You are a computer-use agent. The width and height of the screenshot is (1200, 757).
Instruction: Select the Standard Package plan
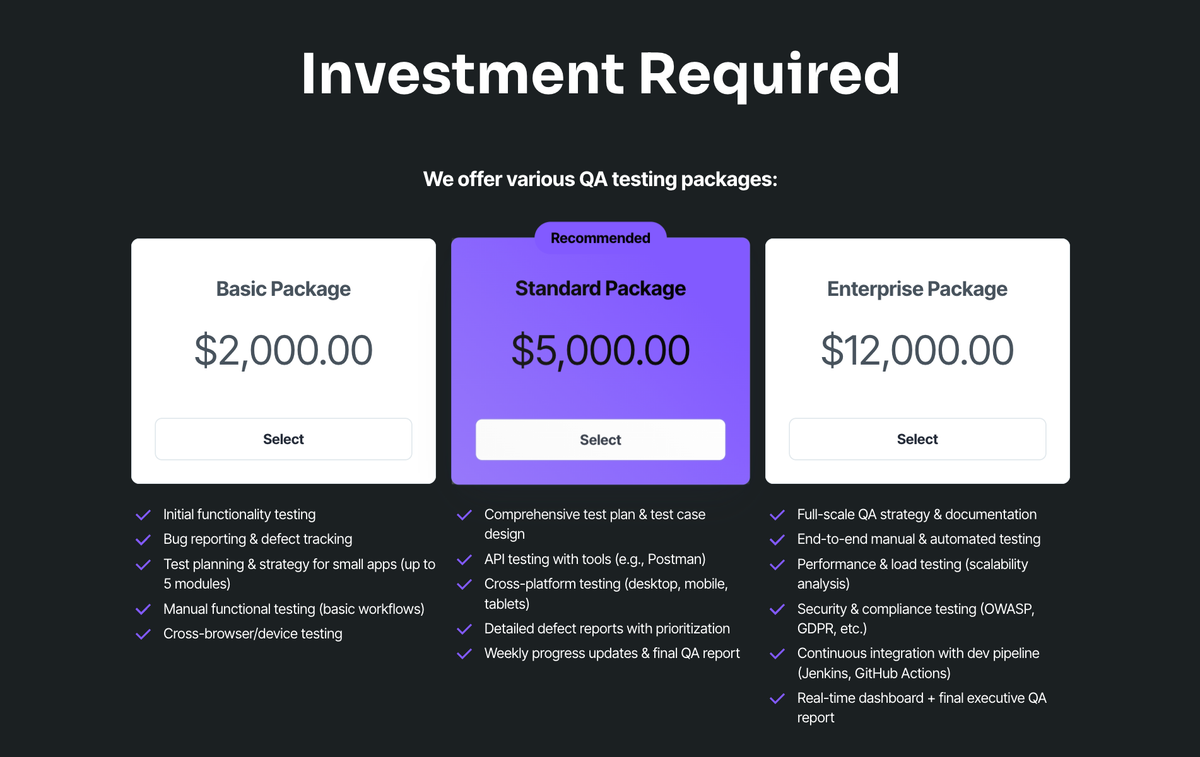(x=600, y=439)
